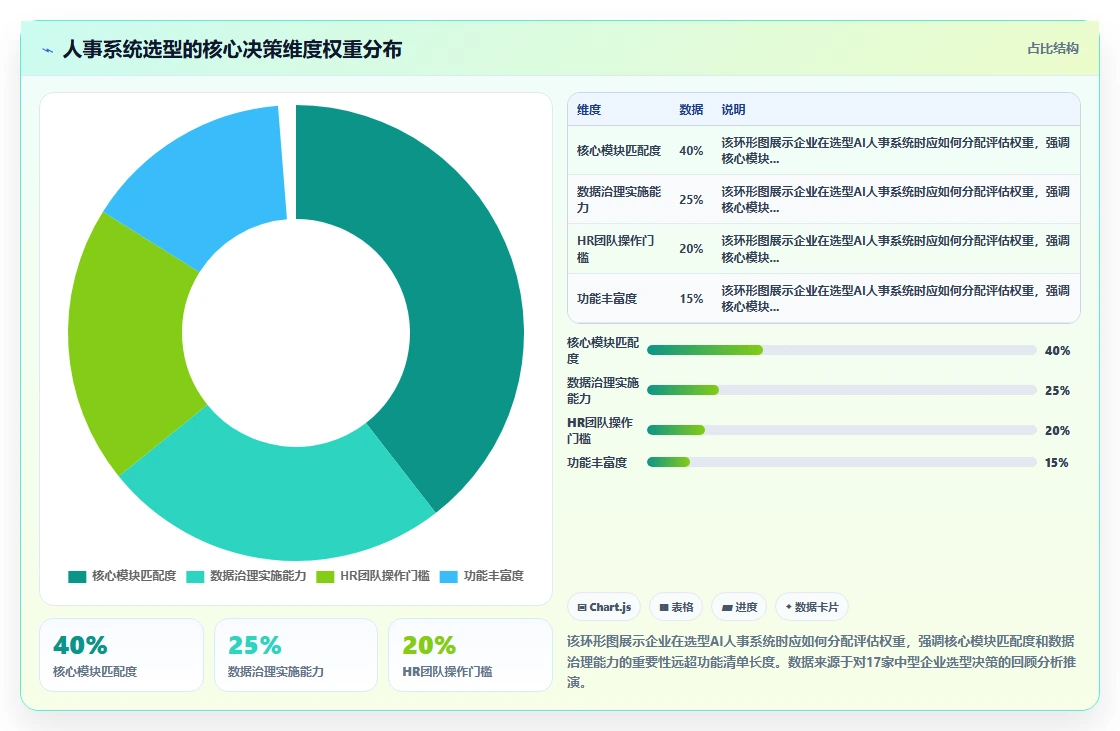The image size is (1120, 731).
Task: Click the 15% value beside 功能丰富度 bar
Action: (x=1056, y=463)
